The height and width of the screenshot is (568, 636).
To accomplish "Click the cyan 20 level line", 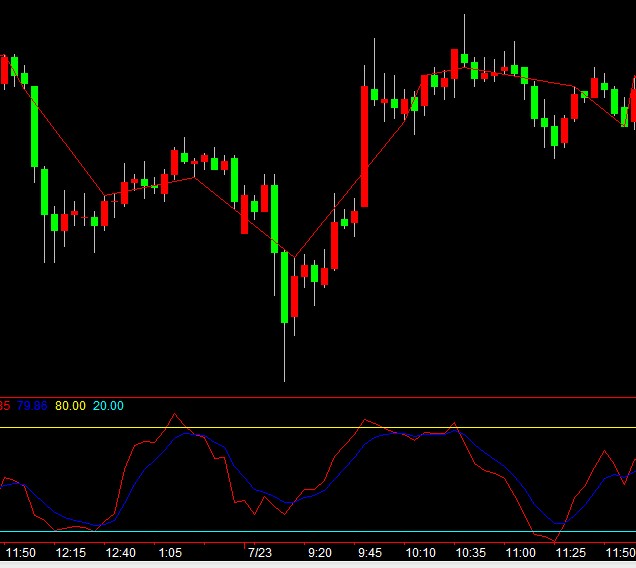I will 318,531.
